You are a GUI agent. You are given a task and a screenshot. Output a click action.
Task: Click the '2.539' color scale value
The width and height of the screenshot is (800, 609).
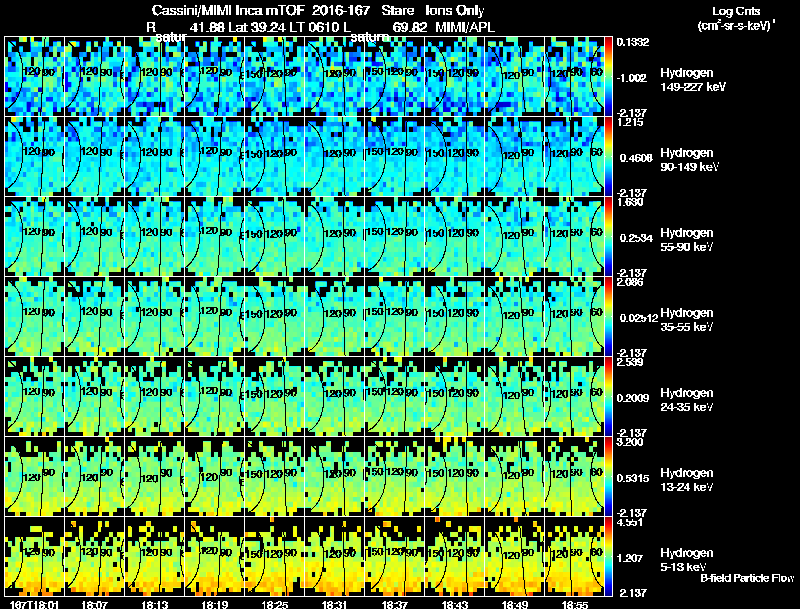point(630,362)
